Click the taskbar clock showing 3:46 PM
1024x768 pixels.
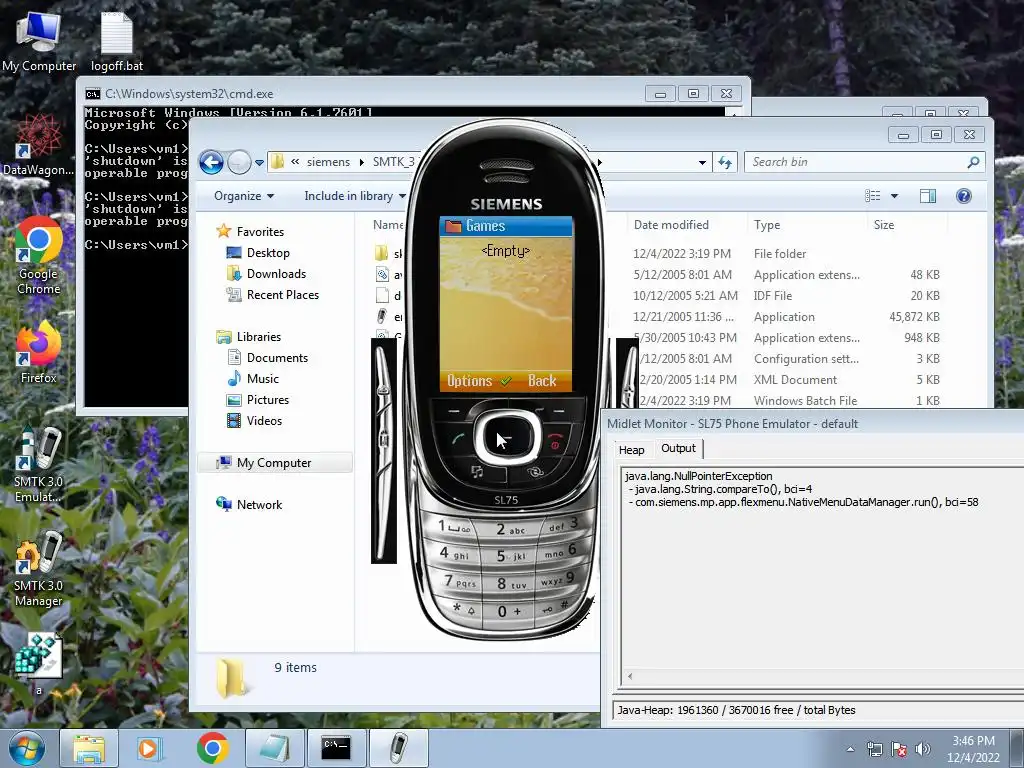click(x=973, y=748)
